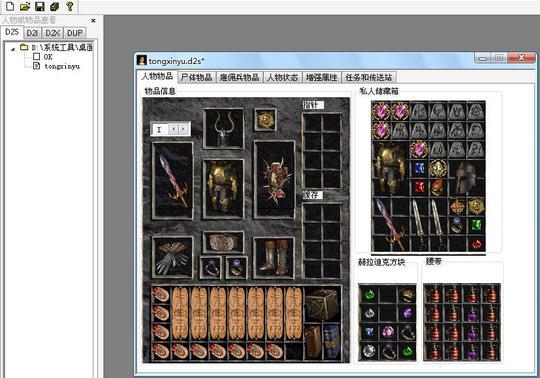Select the dark helmet in the stash

pyautogui.click(x=466, y=178)
